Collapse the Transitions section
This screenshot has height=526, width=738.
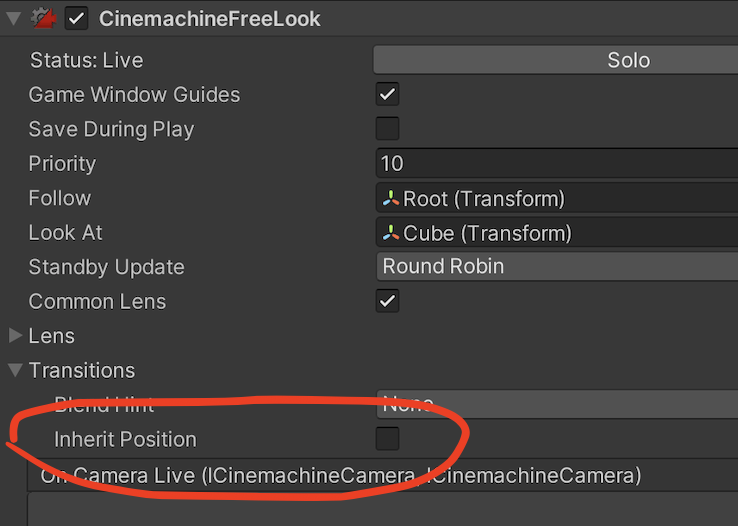[x=15, y=370]
